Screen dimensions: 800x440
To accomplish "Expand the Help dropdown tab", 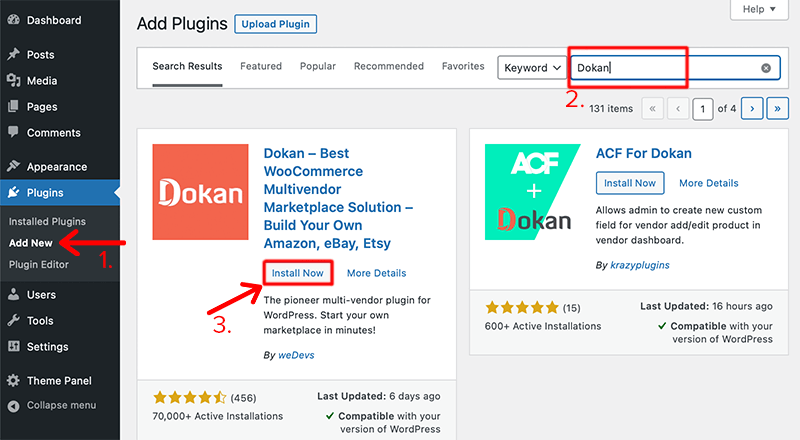I will coord(759,10).
